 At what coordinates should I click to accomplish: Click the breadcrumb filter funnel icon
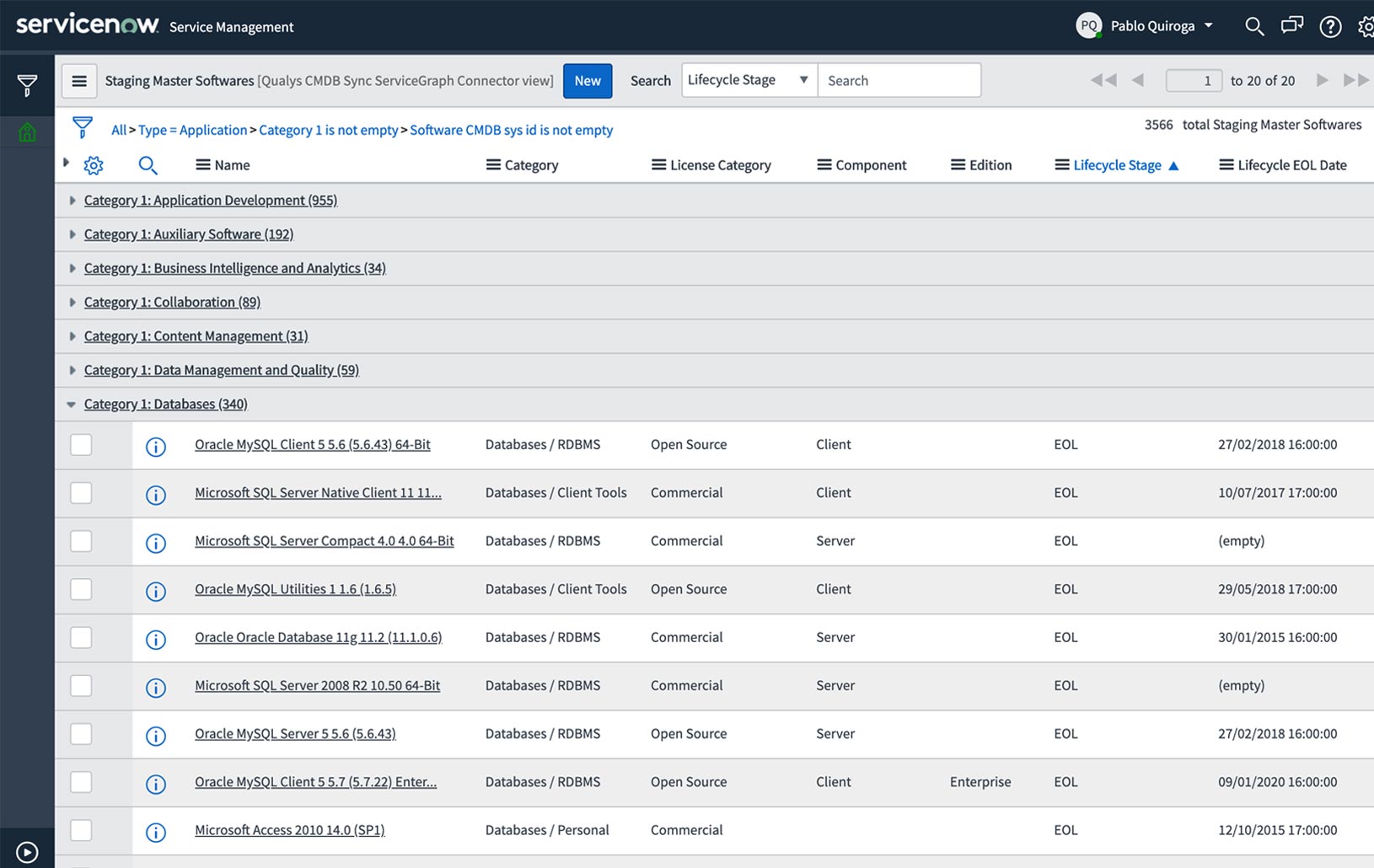(x=83, y=128)
